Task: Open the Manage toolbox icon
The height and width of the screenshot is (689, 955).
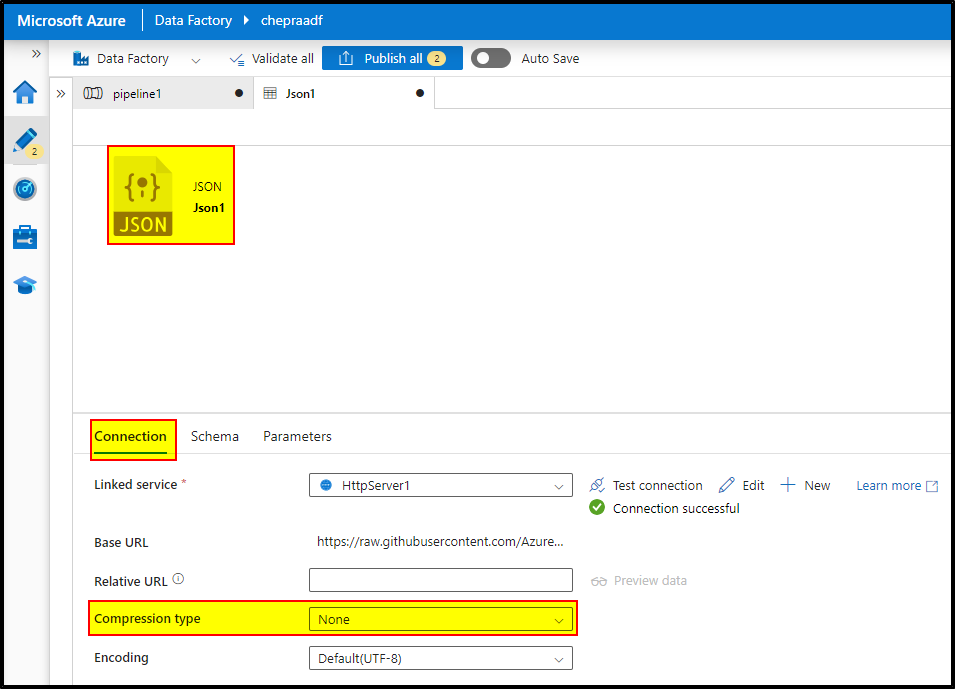Action: [x=25, y=237]
